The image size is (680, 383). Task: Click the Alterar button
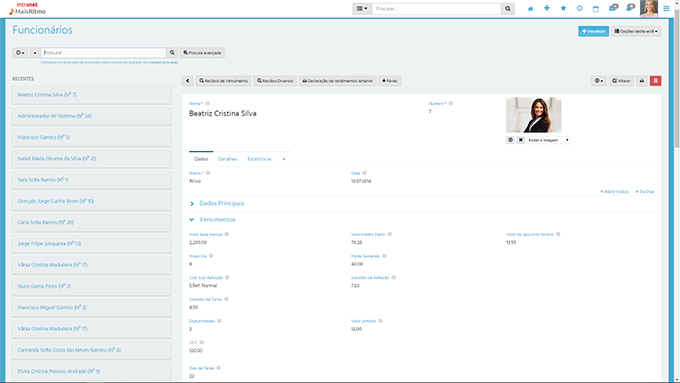pyautogui.click(x=621, y=81)
